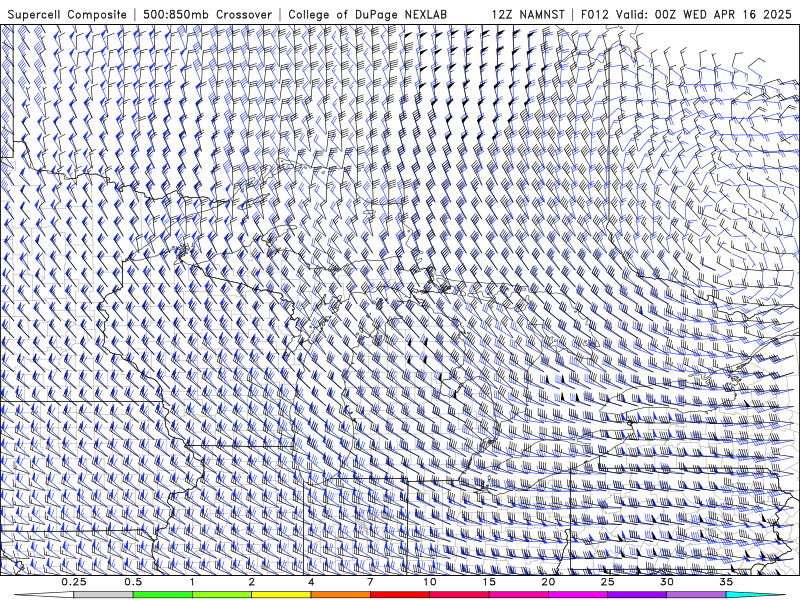Click the yellow-green legend segment between 1 and 2
The image size is (800, 600).
click(222, 595)
